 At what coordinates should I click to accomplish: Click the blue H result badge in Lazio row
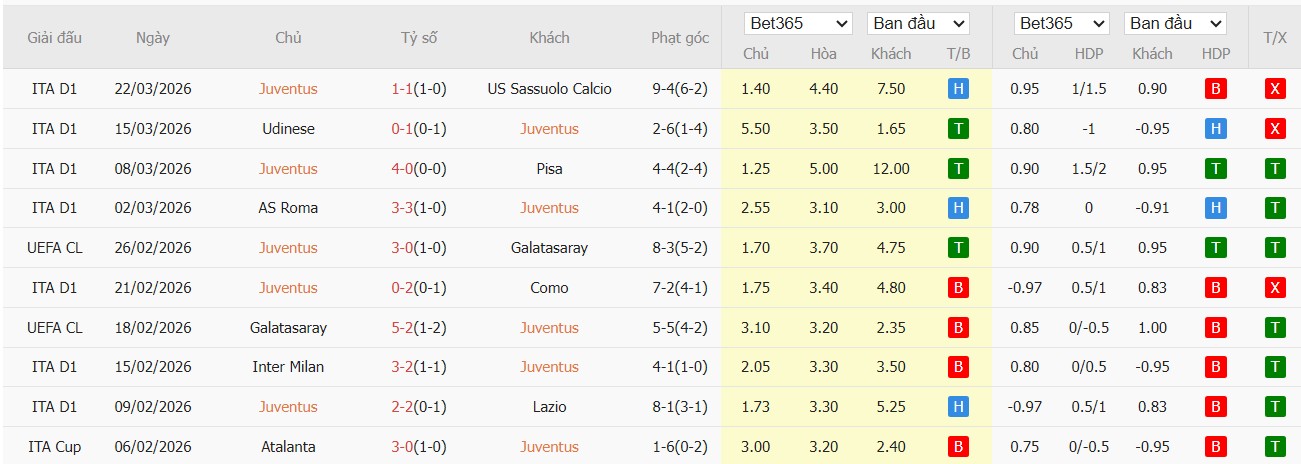tap(958, 407)
